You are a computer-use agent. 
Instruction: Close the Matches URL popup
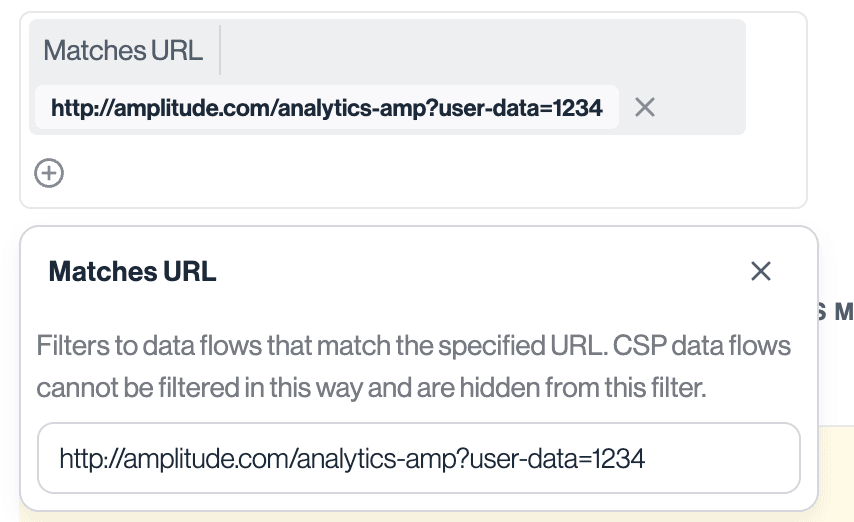[x=761, y=270]
